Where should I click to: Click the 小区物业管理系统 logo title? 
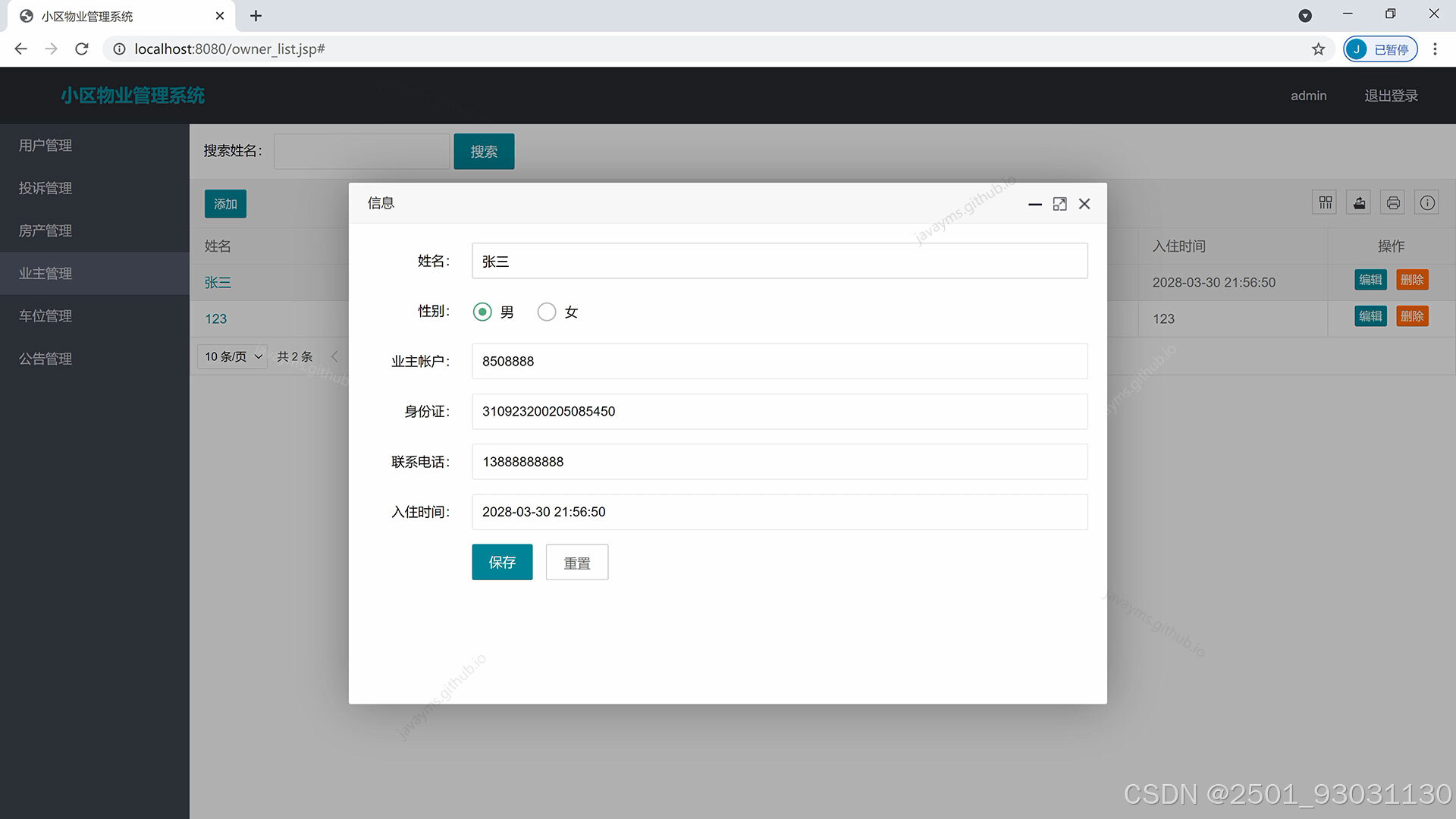[133, 96]
